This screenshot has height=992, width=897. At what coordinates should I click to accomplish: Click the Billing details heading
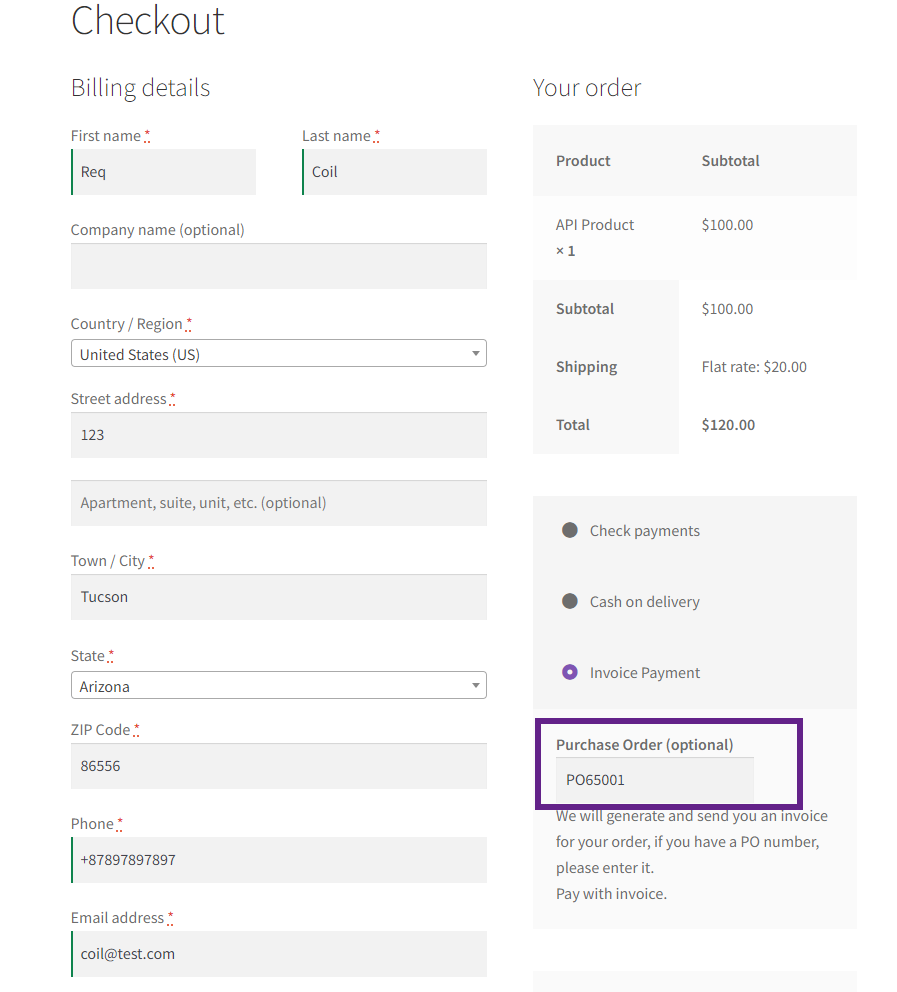[x=140, y=88]
